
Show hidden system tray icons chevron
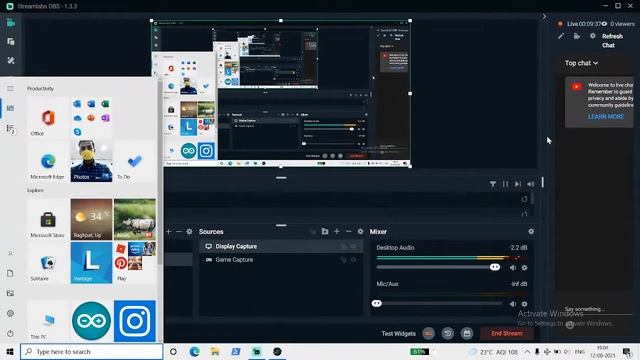527,351
